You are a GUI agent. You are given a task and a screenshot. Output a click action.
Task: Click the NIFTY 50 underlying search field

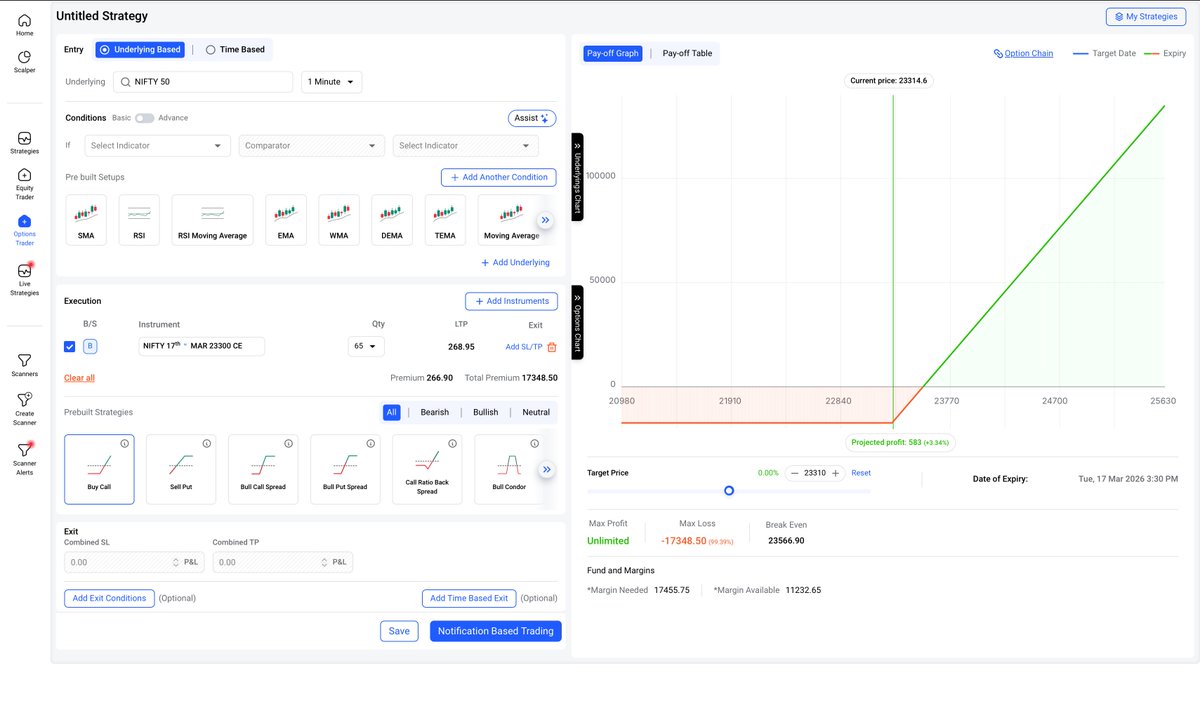pyautogui.click(x=203, y=82)
